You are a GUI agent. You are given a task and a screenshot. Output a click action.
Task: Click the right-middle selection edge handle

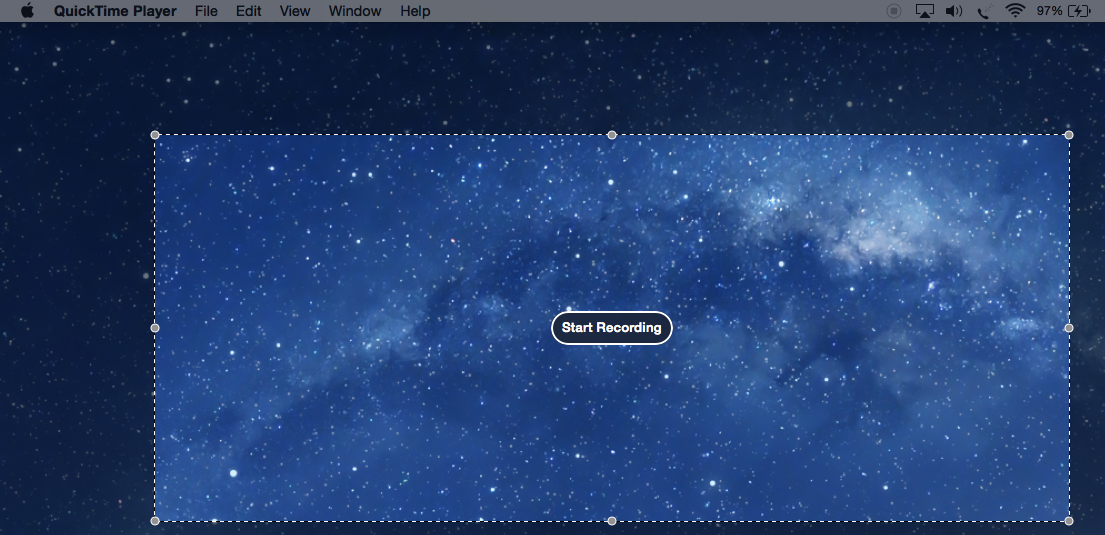(1069, 328)
